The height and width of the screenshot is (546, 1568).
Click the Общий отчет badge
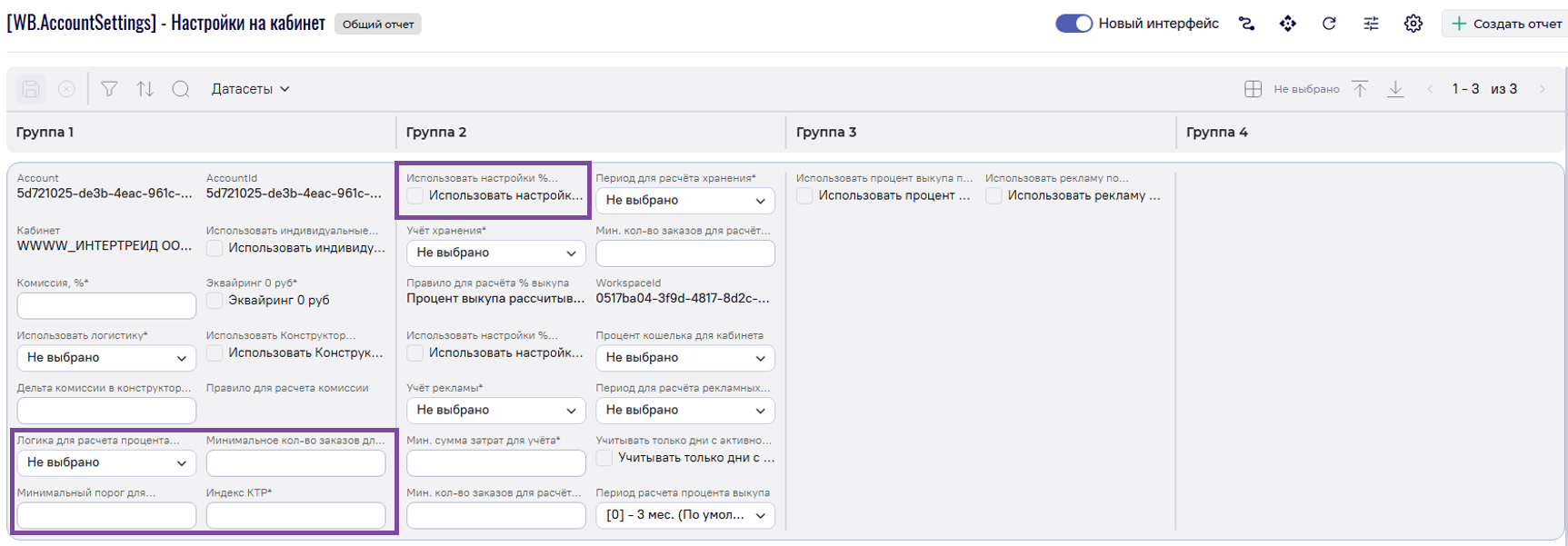click(x=378, y=25)
